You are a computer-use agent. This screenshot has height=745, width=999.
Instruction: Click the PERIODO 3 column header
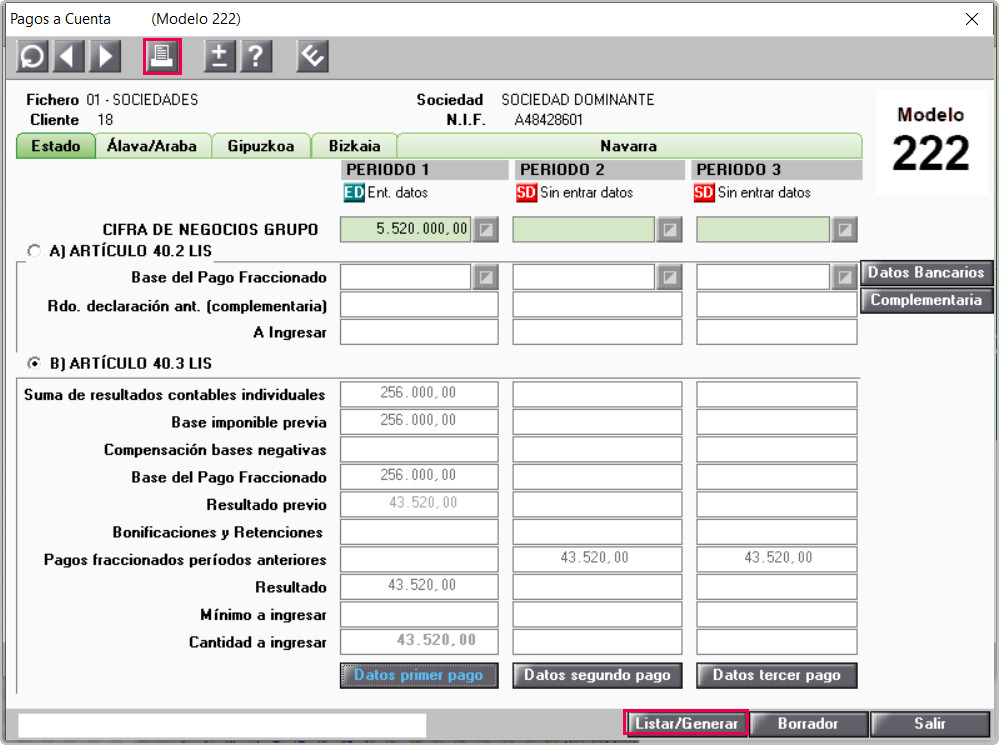click(777, 170)
